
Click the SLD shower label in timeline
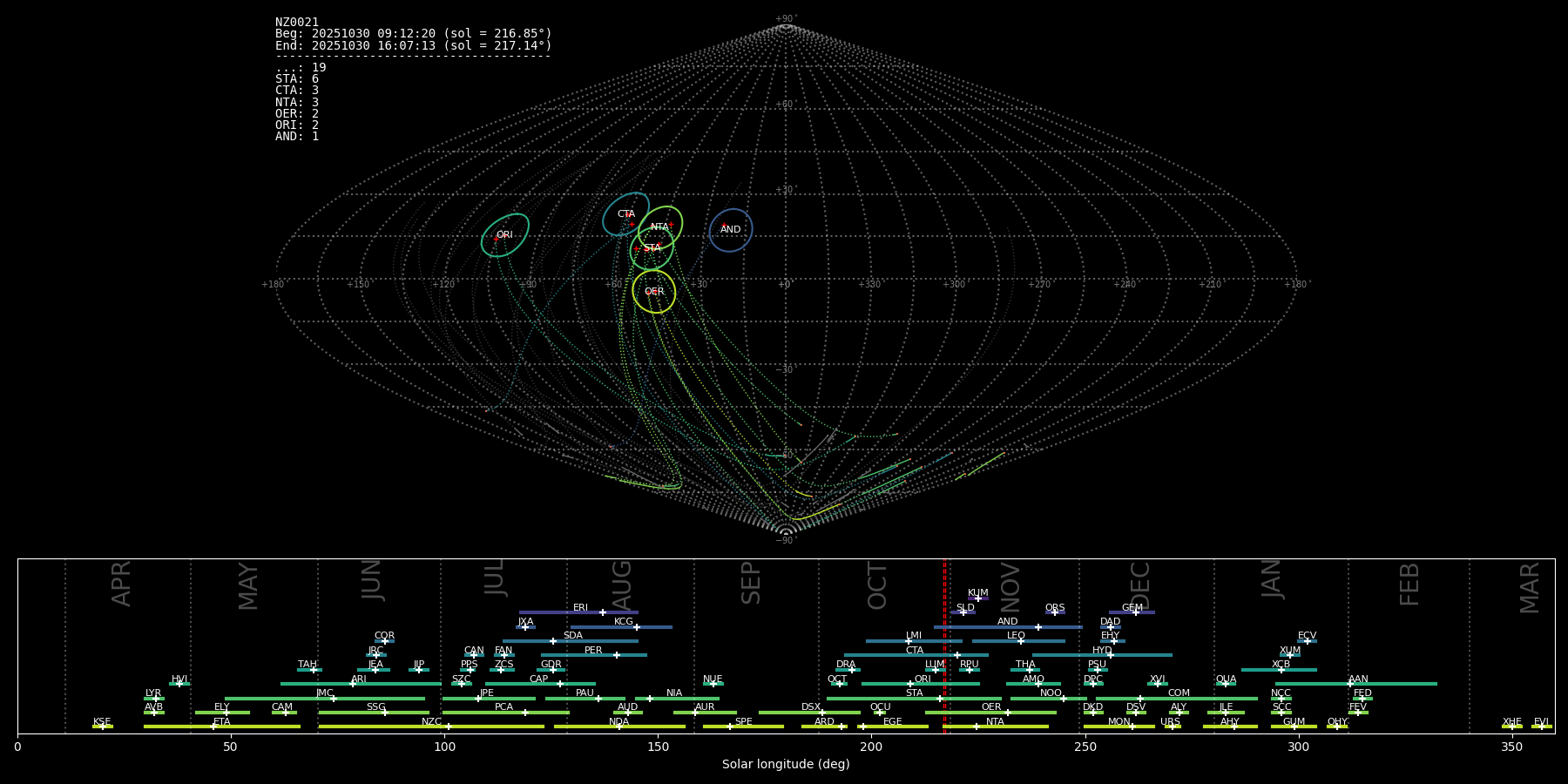965,608
